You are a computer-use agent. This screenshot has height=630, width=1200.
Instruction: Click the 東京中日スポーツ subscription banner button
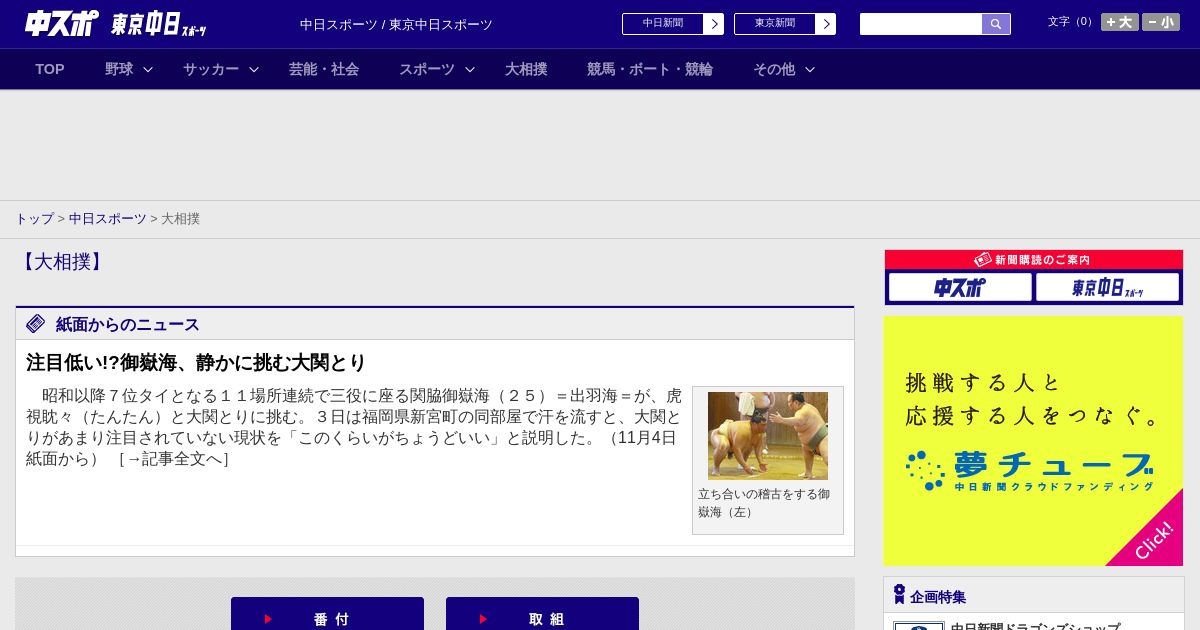tap(1107, 287)
